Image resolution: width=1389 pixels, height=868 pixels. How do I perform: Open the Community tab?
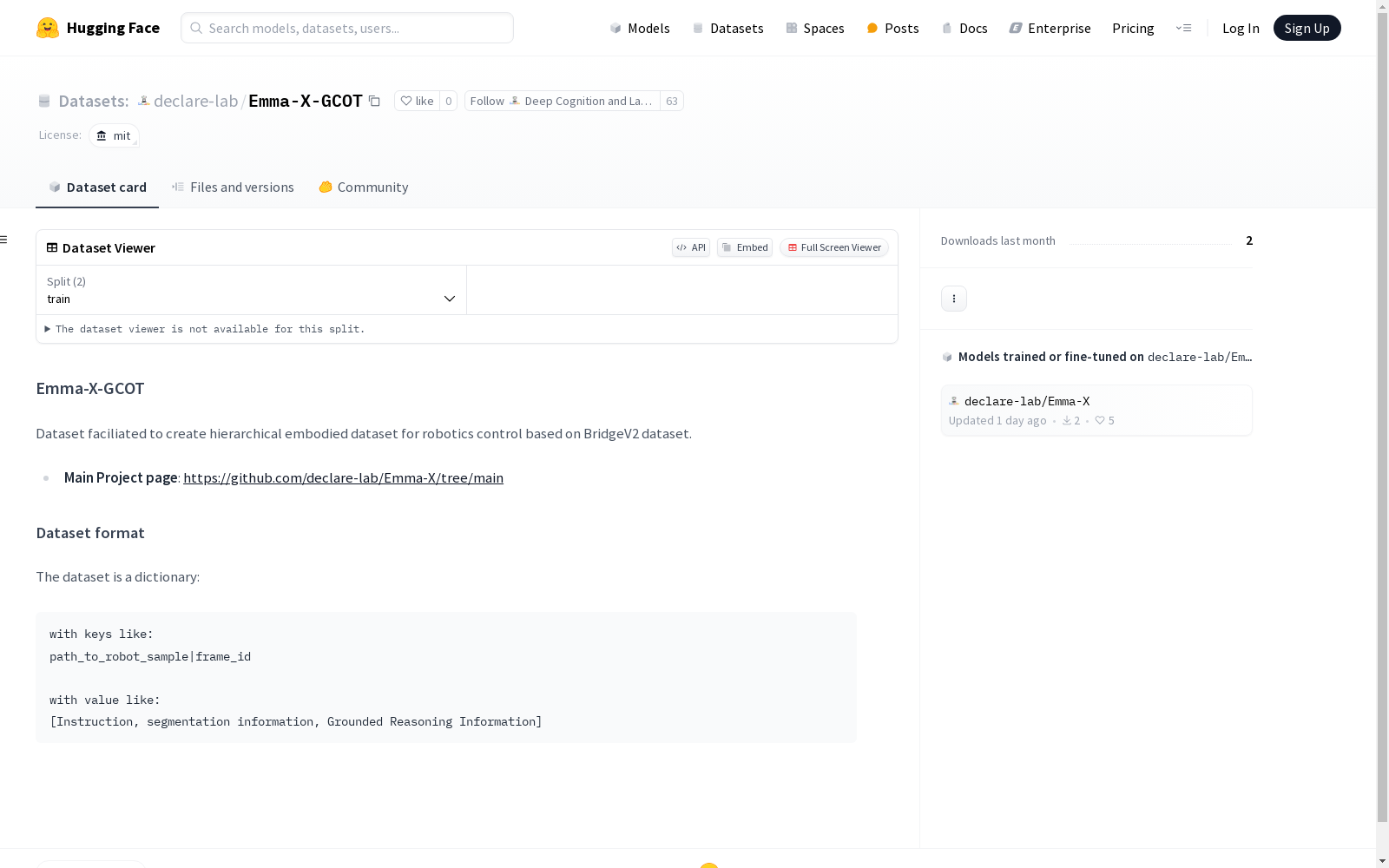pyautogui.click(x=363, y=187)
